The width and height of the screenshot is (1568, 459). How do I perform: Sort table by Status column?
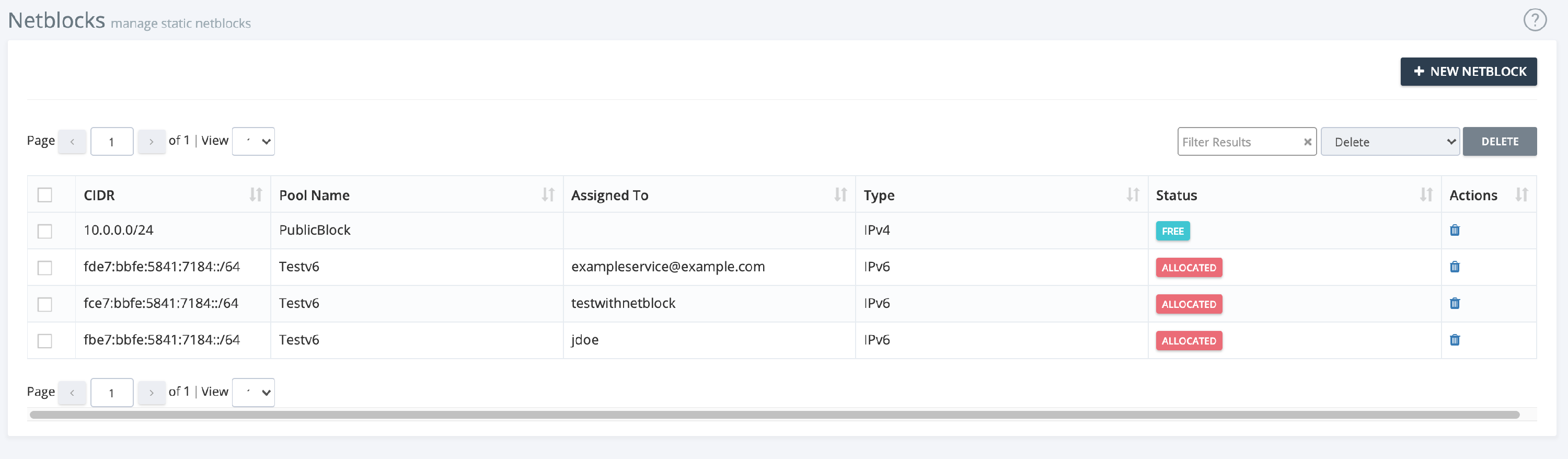(1426, 195)
